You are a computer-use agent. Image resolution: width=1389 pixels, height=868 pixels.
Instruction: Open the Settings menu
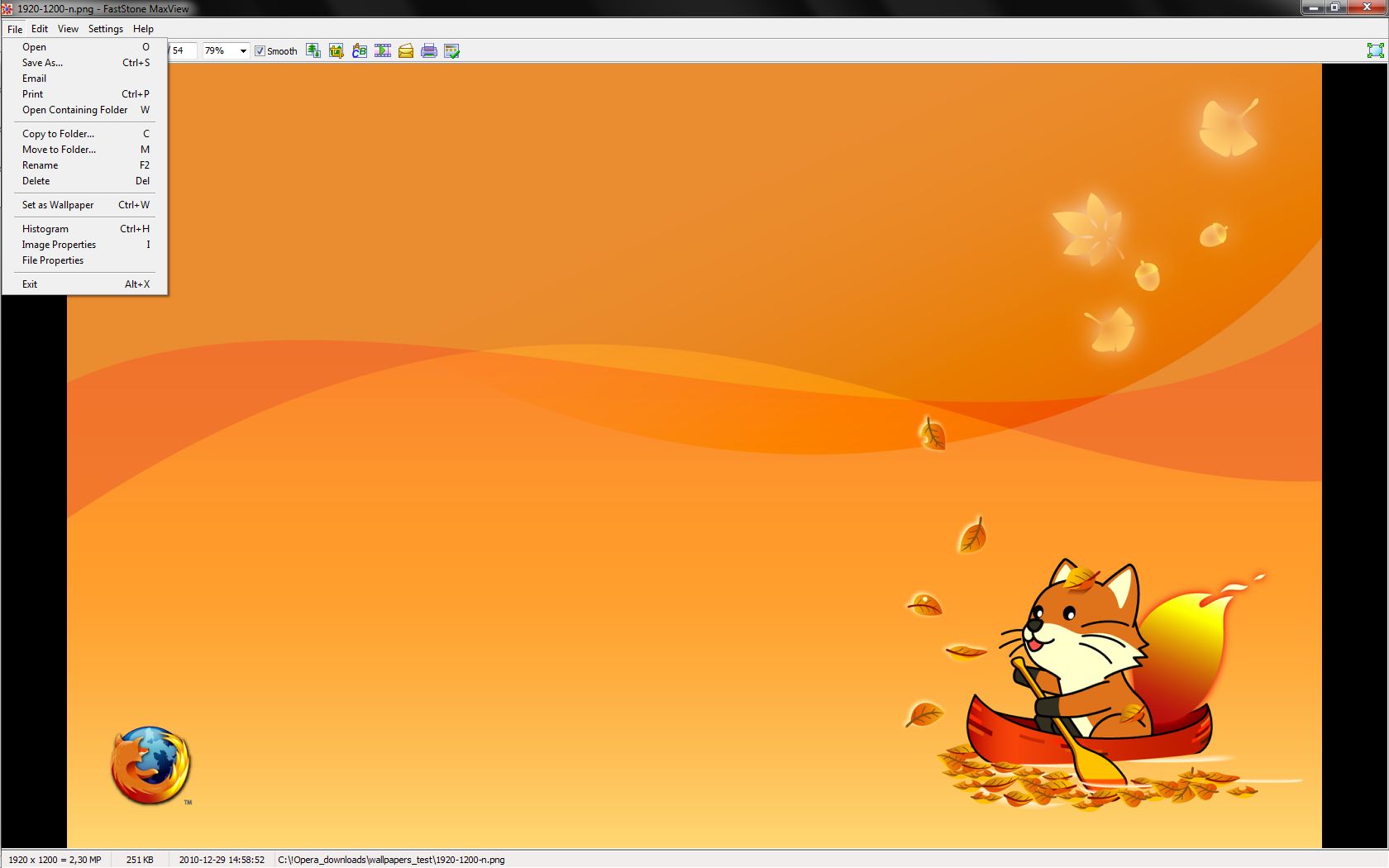pos(106,29)
